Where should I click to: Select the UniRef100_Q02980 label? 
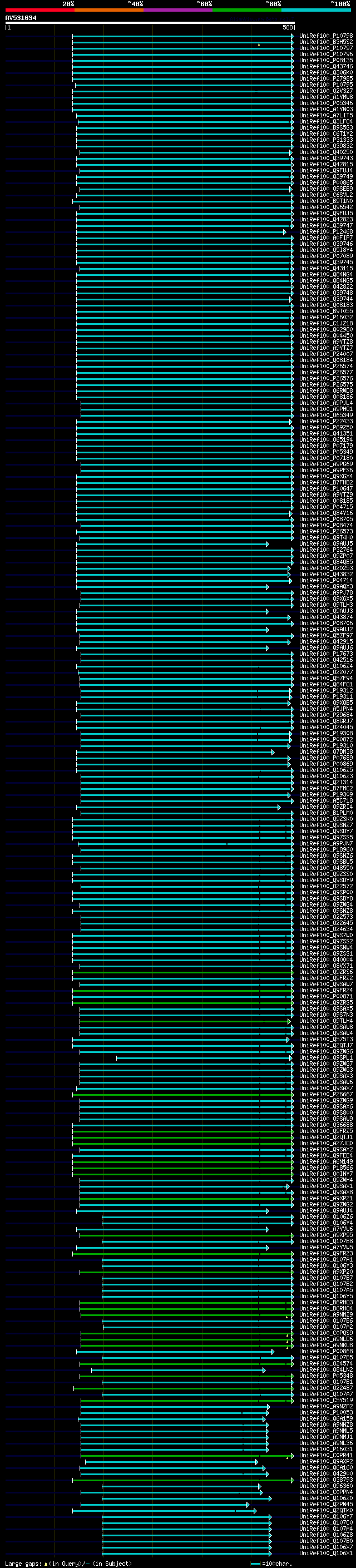coord(326,330)
